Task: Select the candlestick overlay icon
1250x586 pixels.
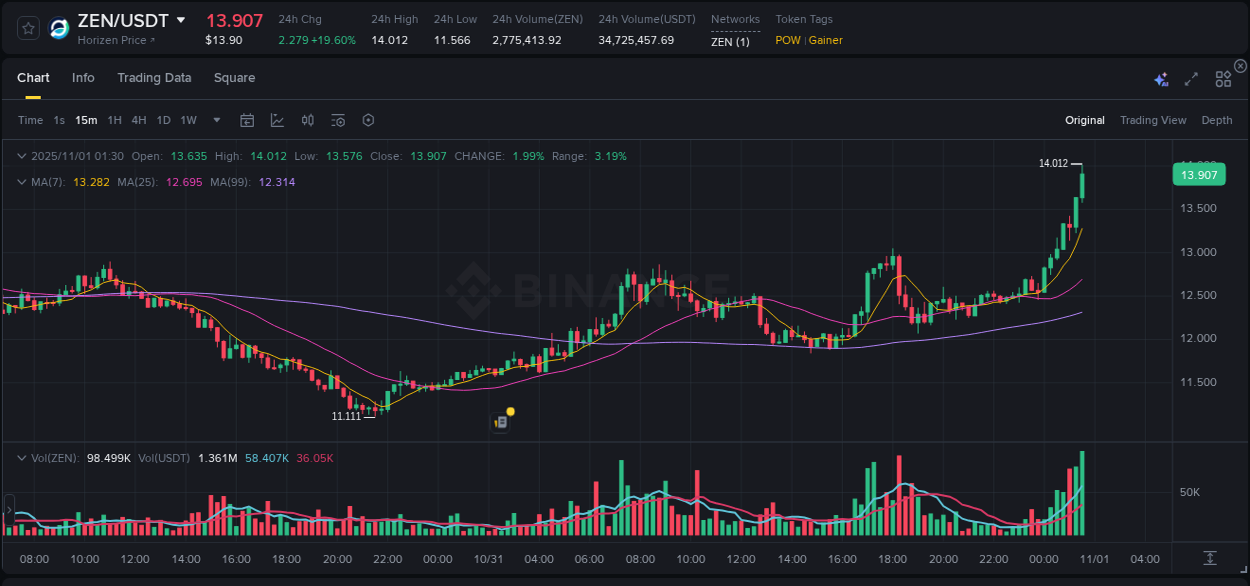Action: (x=307, y=120)
